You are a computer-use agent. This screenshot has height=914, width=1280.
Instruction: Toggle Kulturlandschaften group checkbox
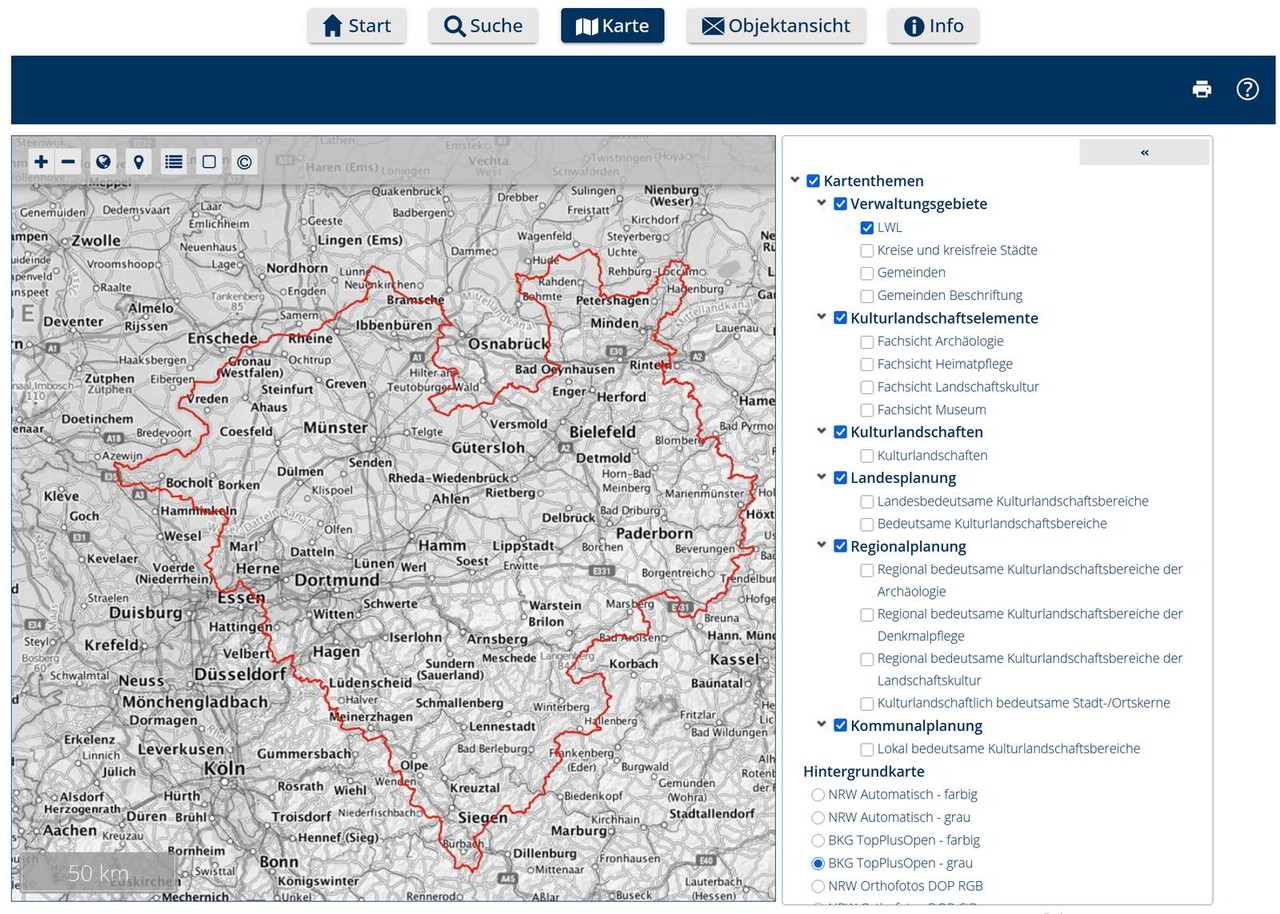[x=840, y=432]
